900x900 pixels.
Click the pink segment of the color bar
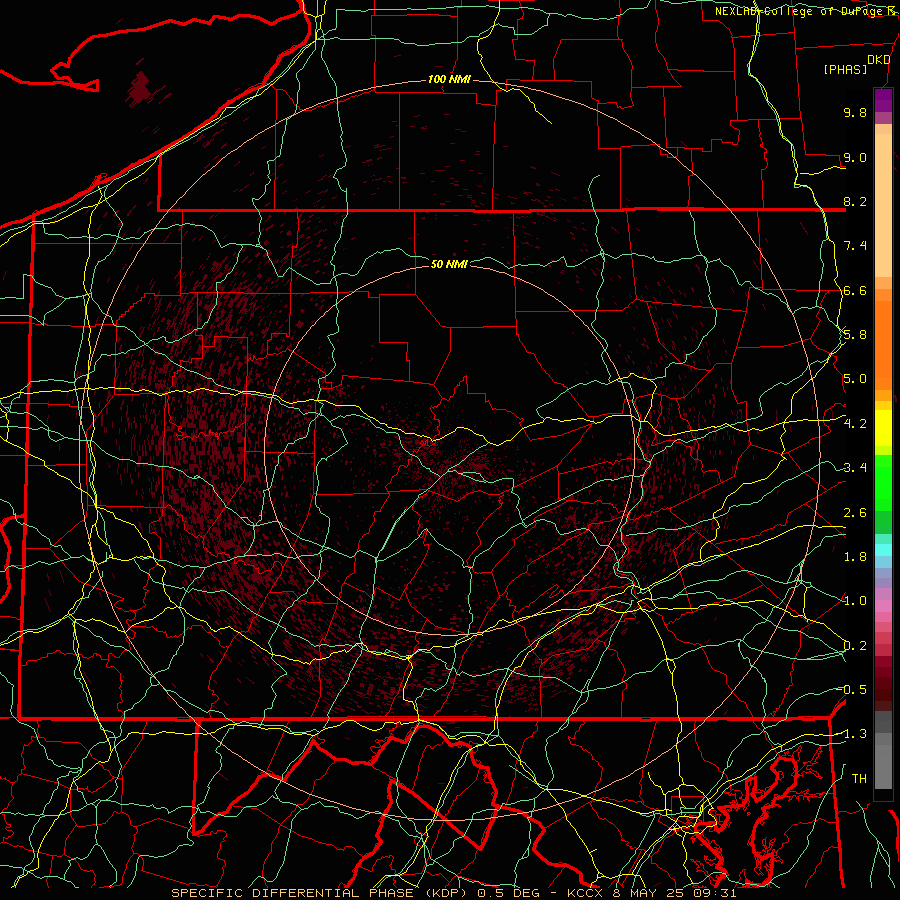(x=883, y=606)
